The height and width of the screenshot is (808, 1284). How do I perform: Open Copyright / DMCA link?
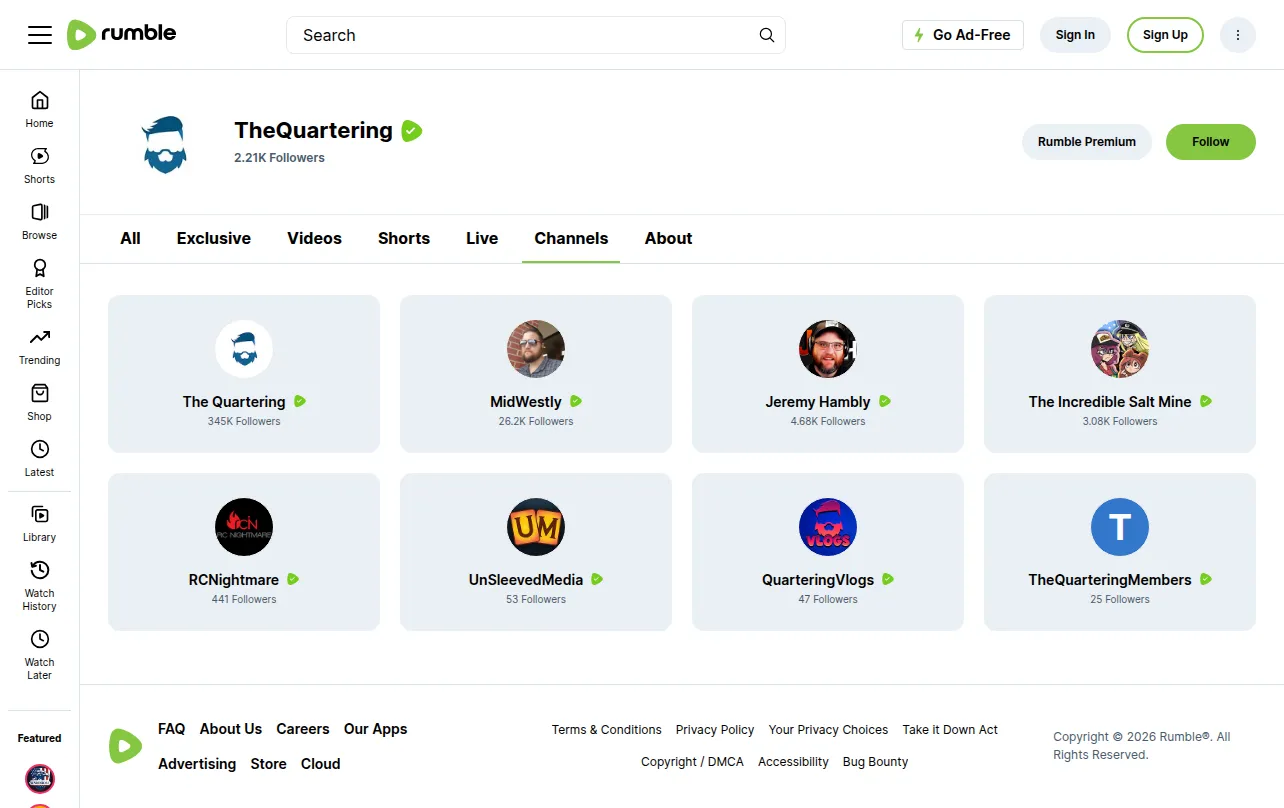coord(693,762)
